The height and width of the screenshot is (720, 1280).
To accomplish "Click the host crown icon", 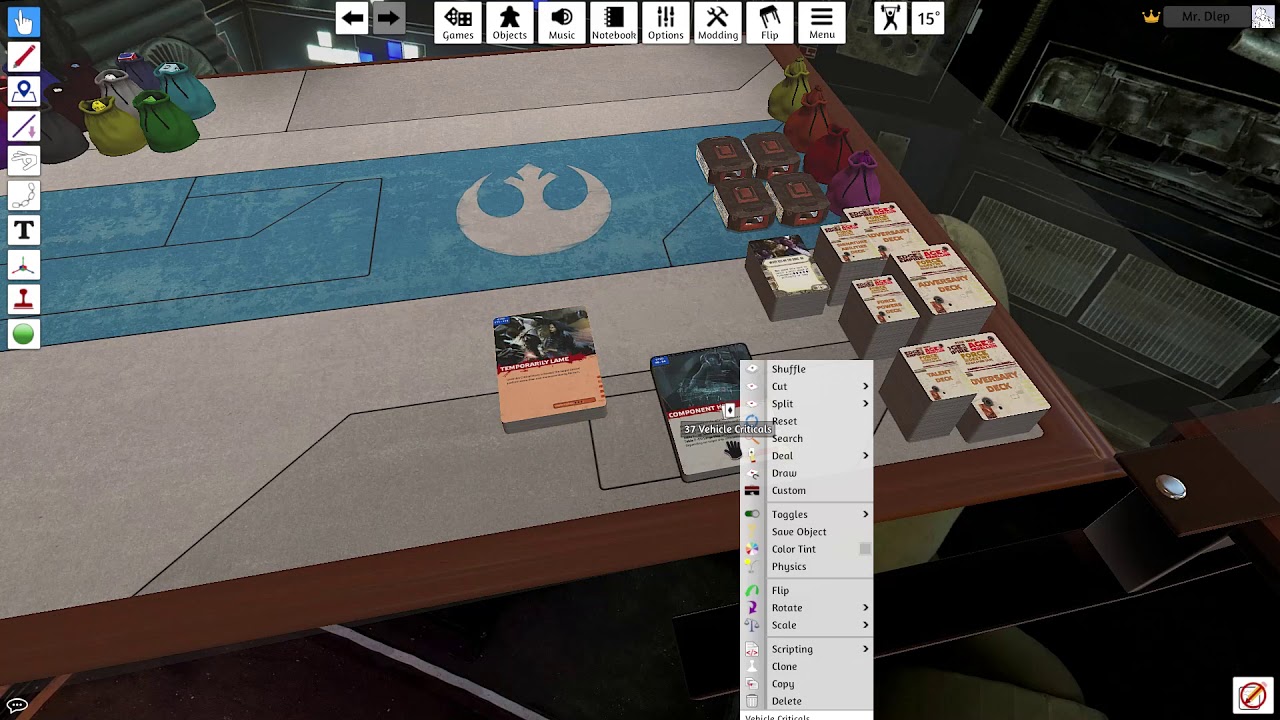I will [1152, 16].
